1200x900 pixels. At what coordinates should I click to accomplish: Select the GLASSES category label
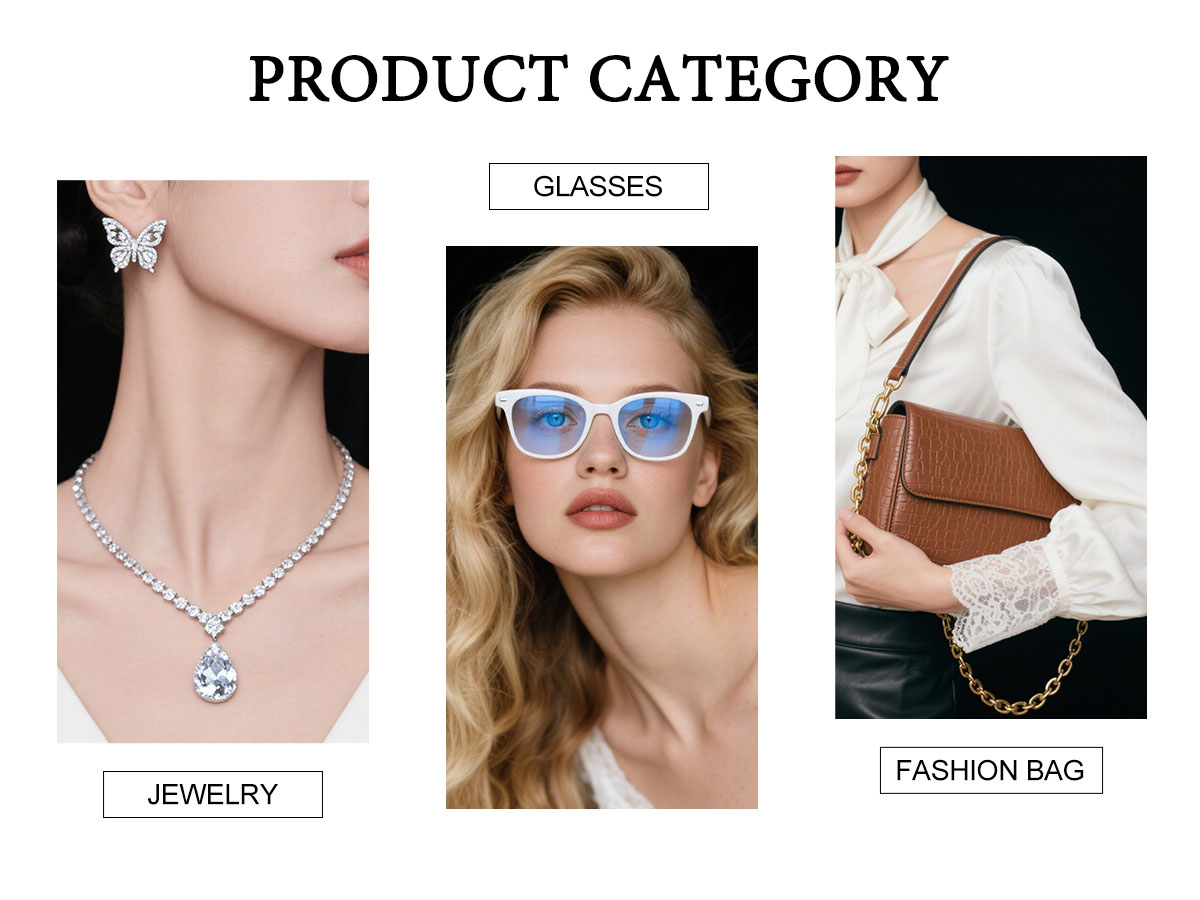tap(598, 186)
